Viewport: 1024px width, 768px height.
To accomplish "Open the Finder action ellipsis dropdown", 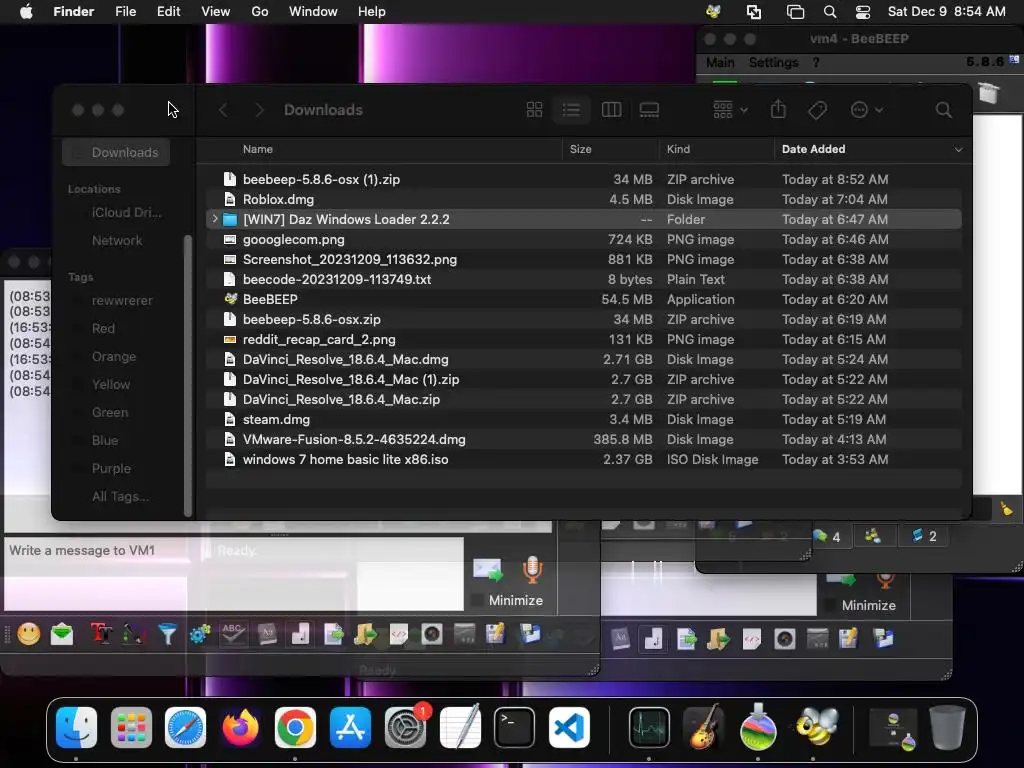I will click(x=867, y=110).
